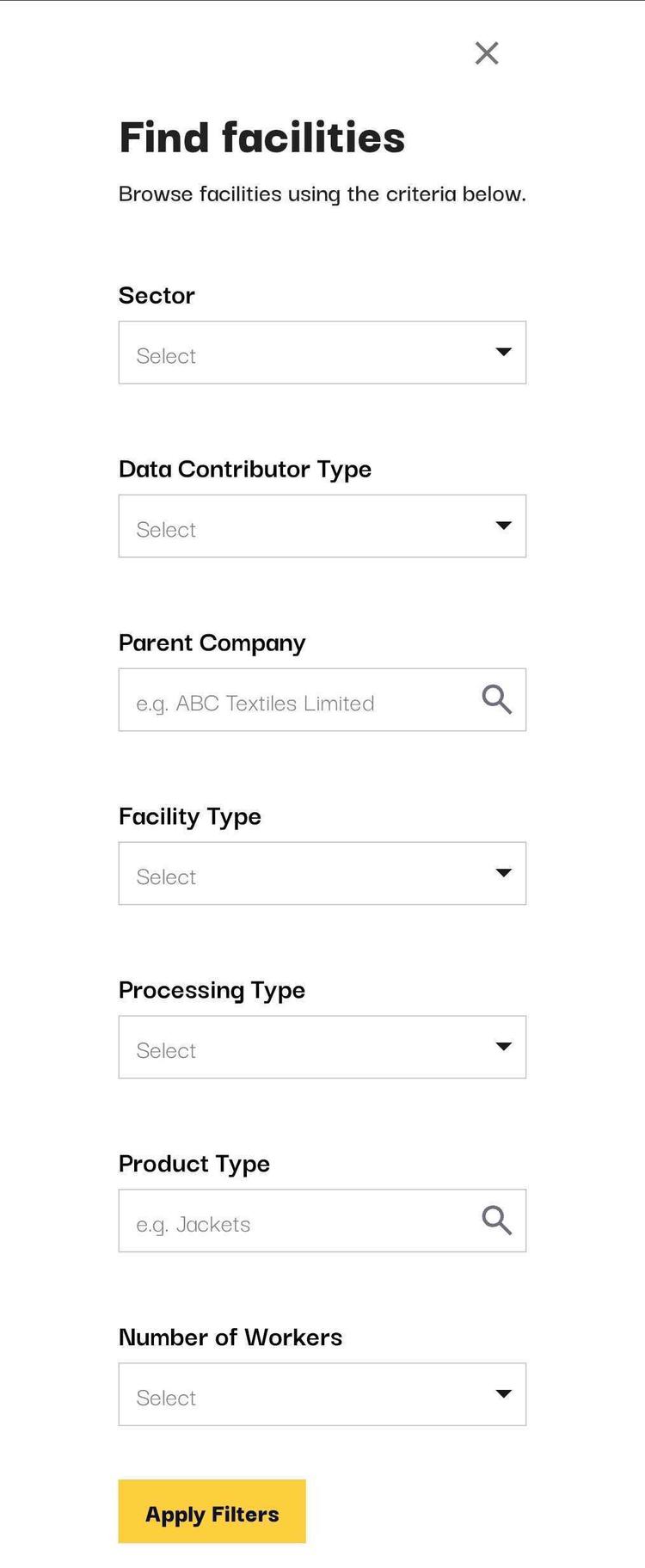
Task: Expand the Data Contributor Type select box
Action: pos(301,526)
